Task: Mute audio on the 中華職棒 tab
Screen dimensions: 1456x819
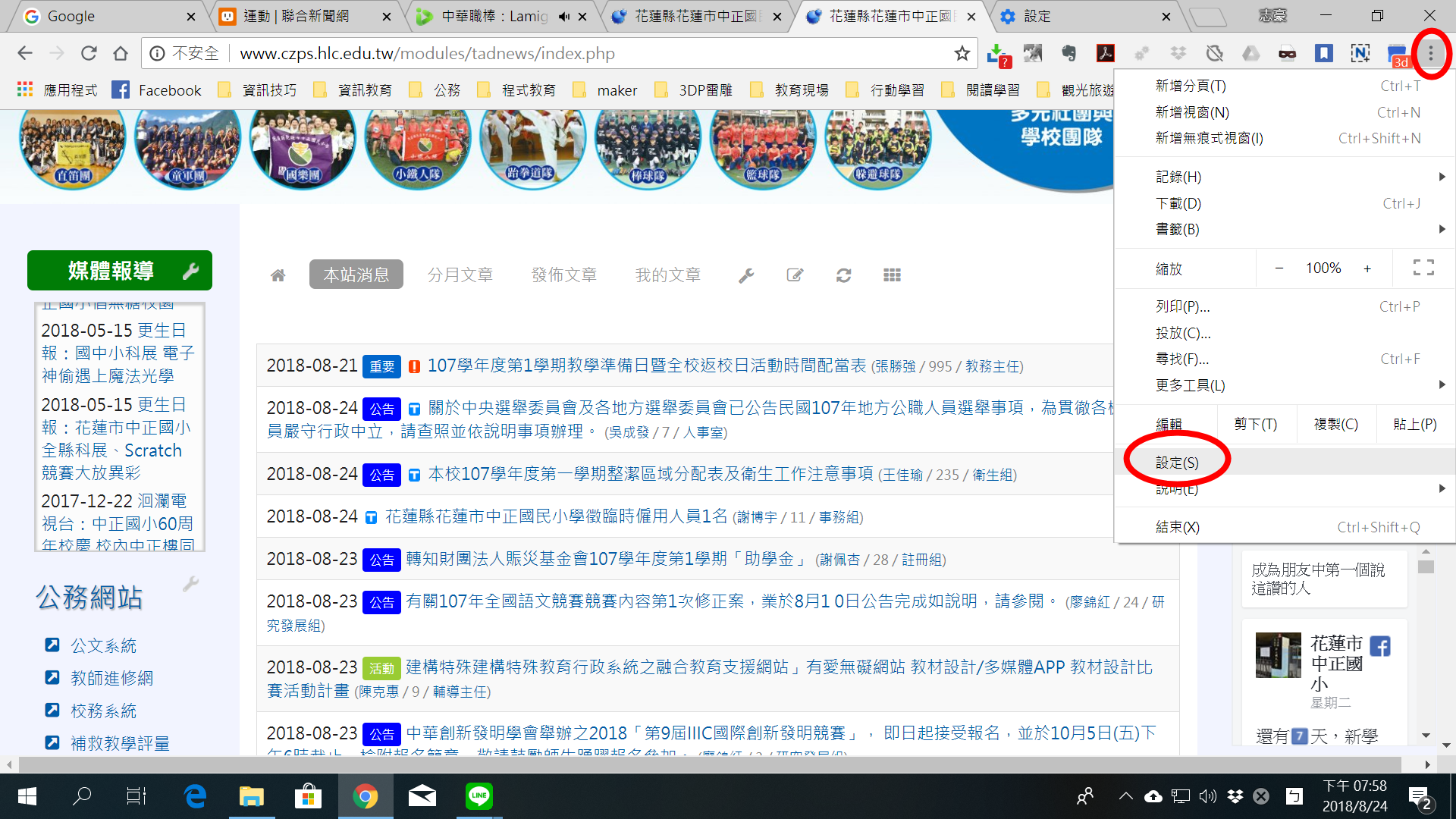Action: (564, 17)
